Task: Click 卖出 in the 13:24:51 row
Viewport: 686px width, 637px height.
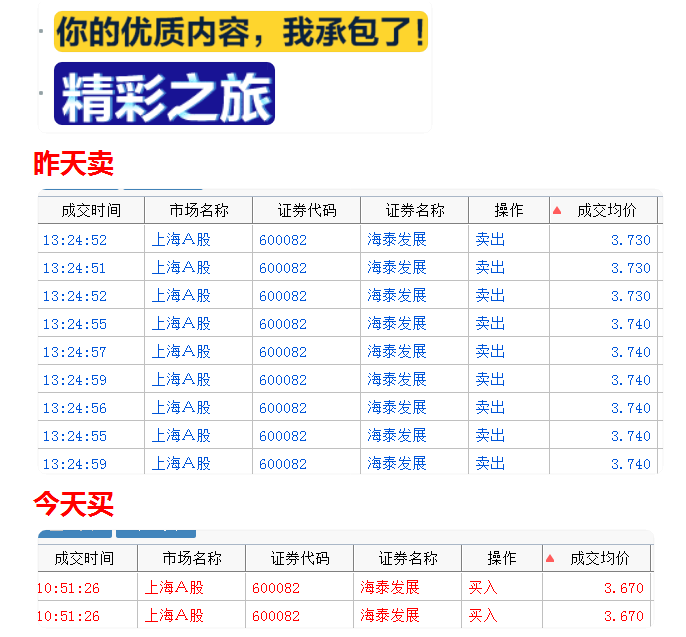Action: pos(490,267)
